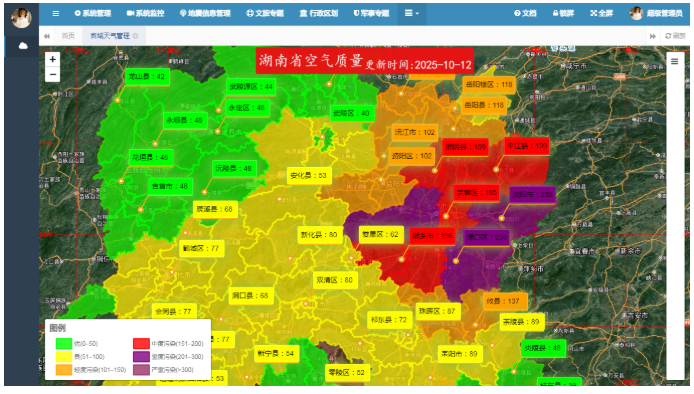The height and width of the screenshot is (394, 694).
Task: Click the 平江县 : 199 label
Action: tap(527, 146)
